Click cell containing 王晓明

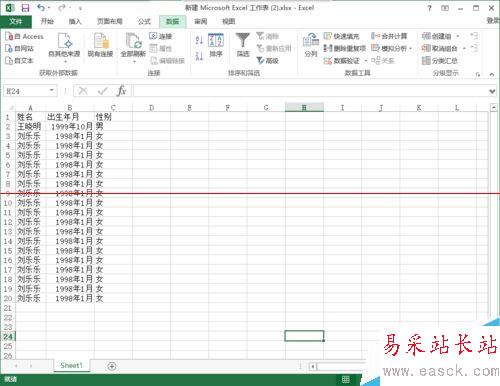pos(30,126)
